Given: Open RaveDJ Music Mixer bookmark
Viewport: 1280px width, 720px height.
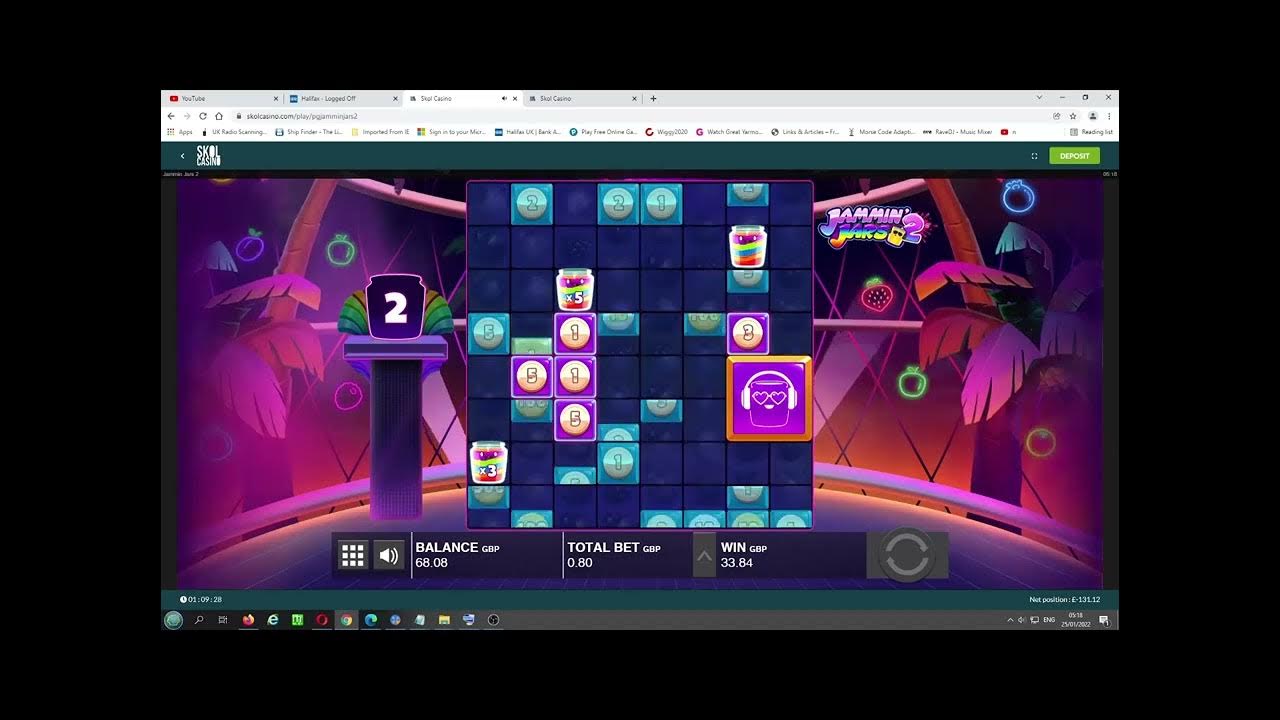Looking at the screenshot, I should [957, 132].
